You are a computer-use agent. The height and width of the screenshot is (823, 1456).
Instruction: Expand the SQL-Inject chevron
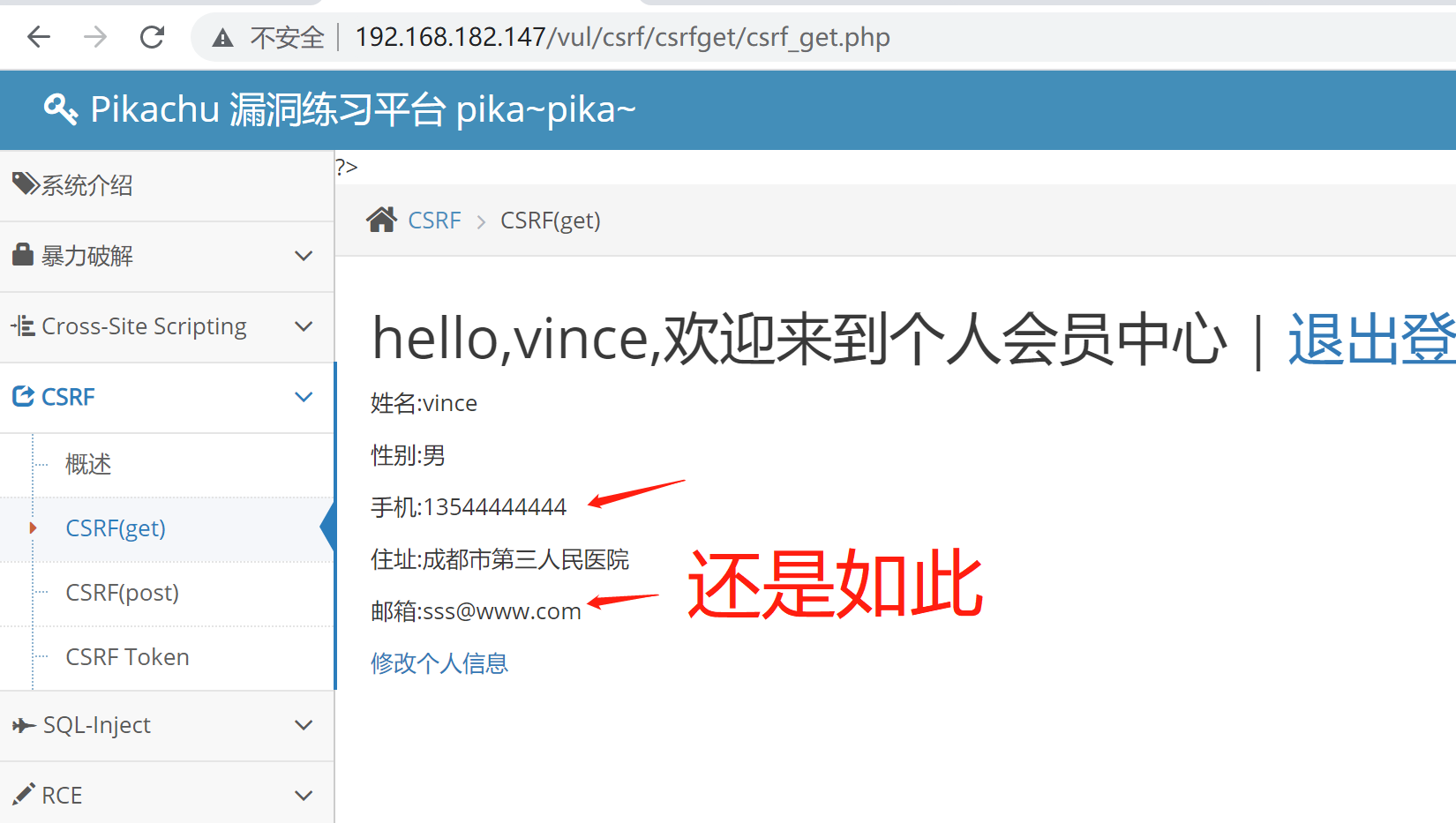pyautogui.click(x=304, y=725)
